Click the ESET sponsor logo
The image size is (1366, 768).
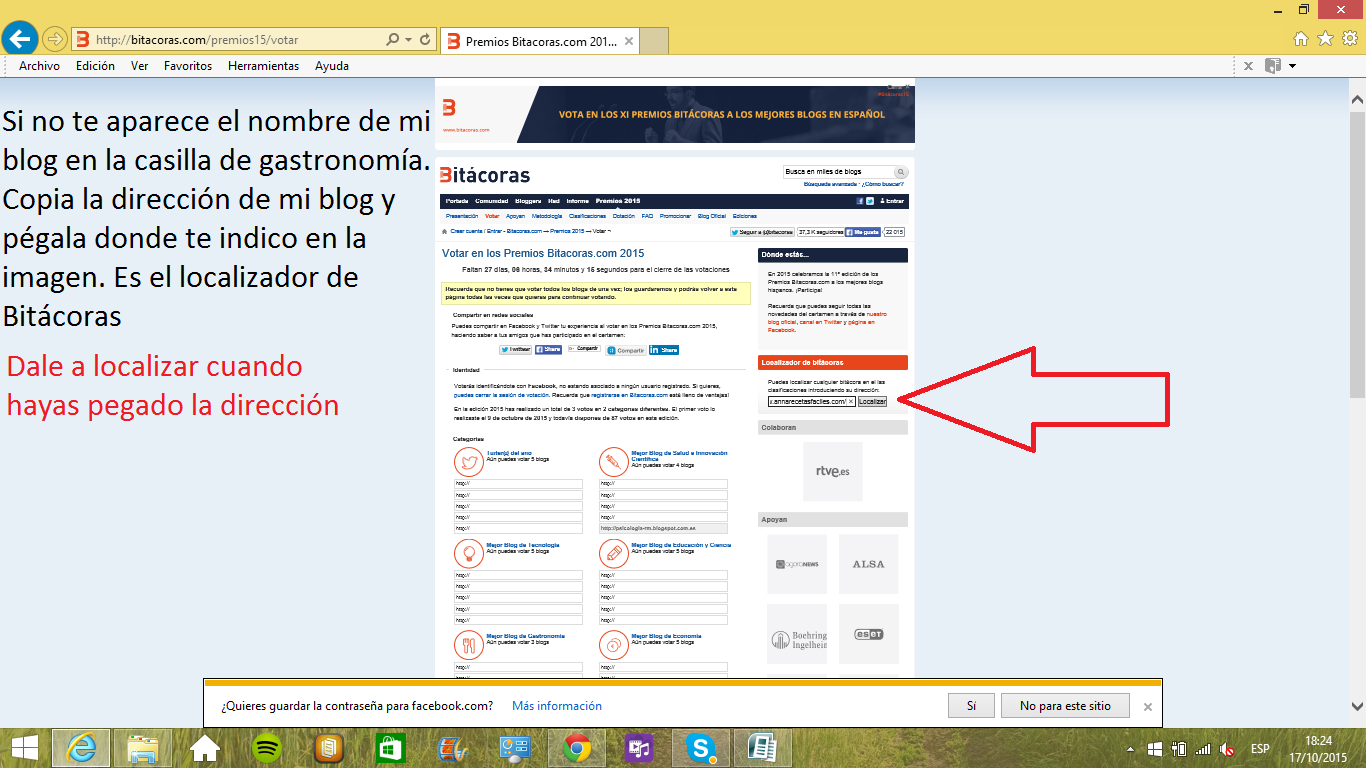[x=868, y=634]
